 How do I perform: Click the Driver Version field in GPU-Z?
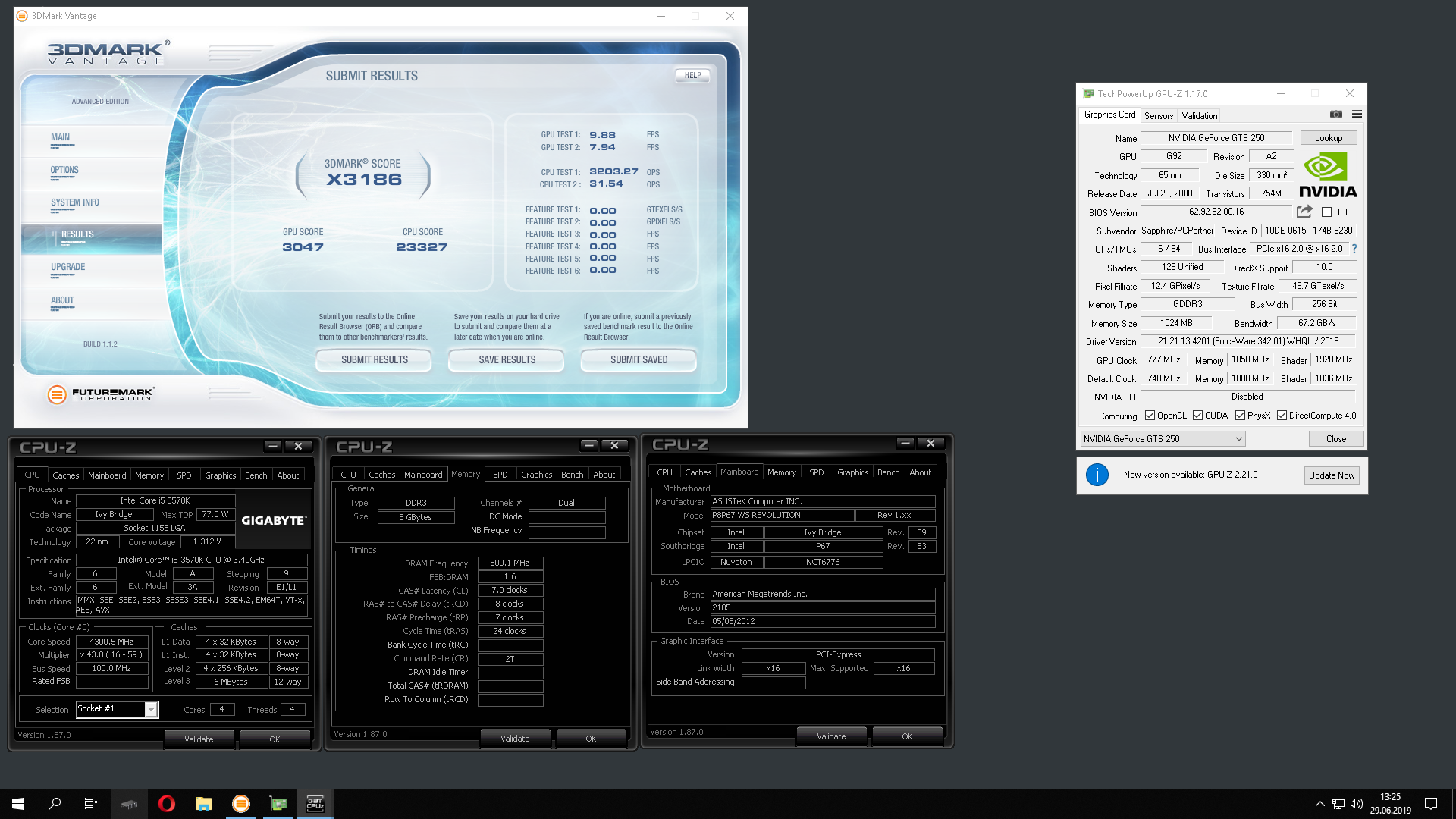click(x=1248, y=341)
